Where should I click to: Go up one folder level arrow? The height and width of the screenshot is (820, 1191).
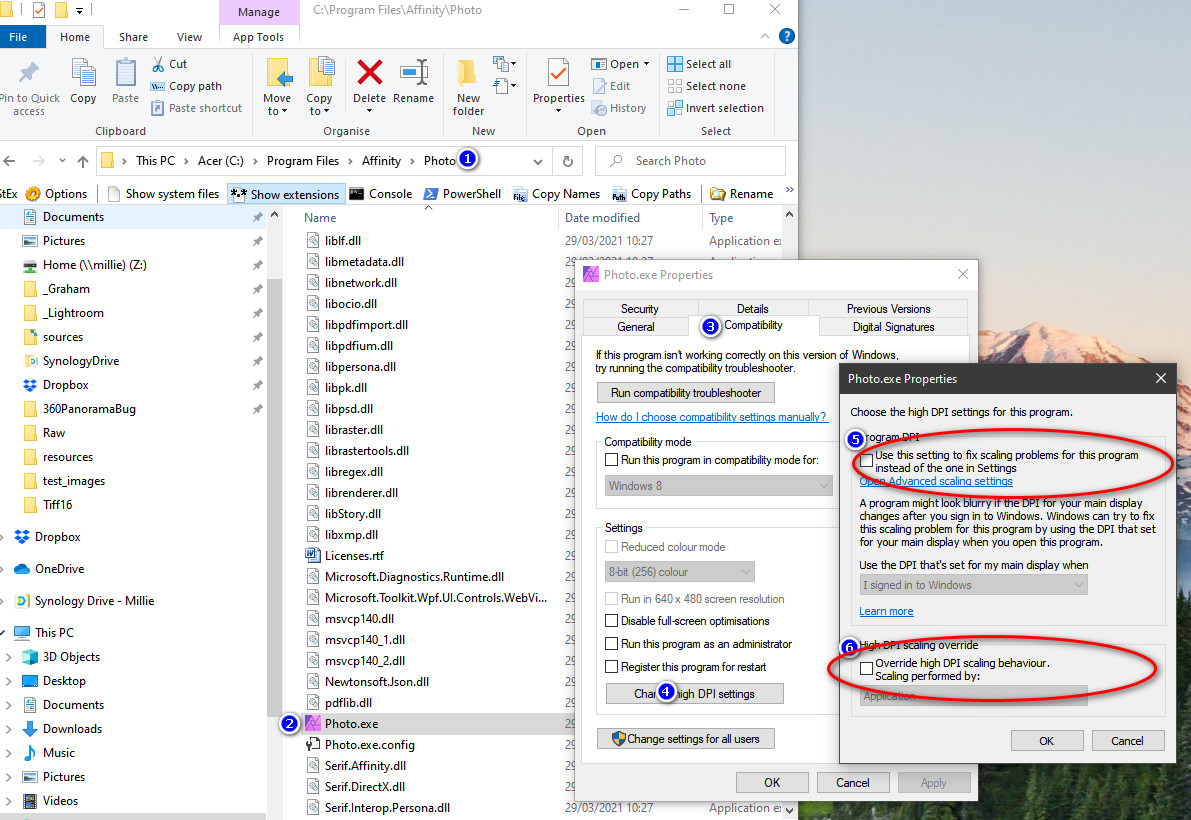click(x=83, y=161)
